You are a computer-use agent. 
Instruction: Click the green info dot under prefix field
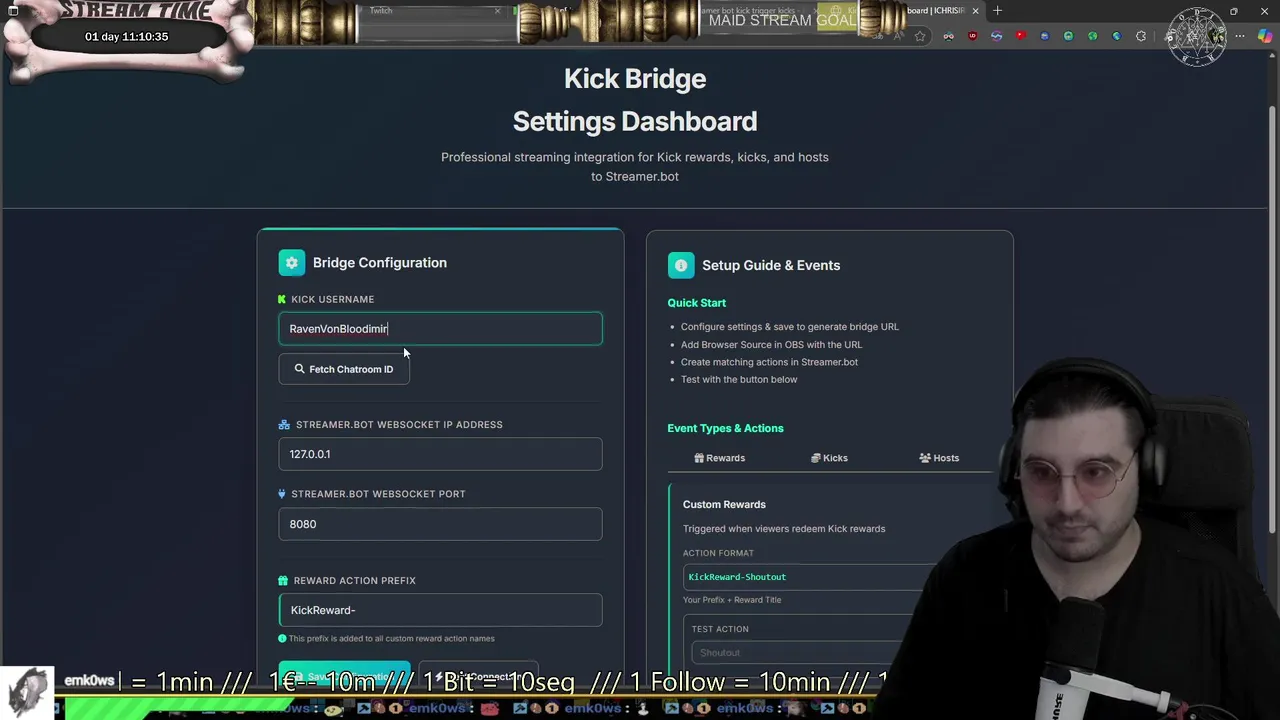coord(282,638)
